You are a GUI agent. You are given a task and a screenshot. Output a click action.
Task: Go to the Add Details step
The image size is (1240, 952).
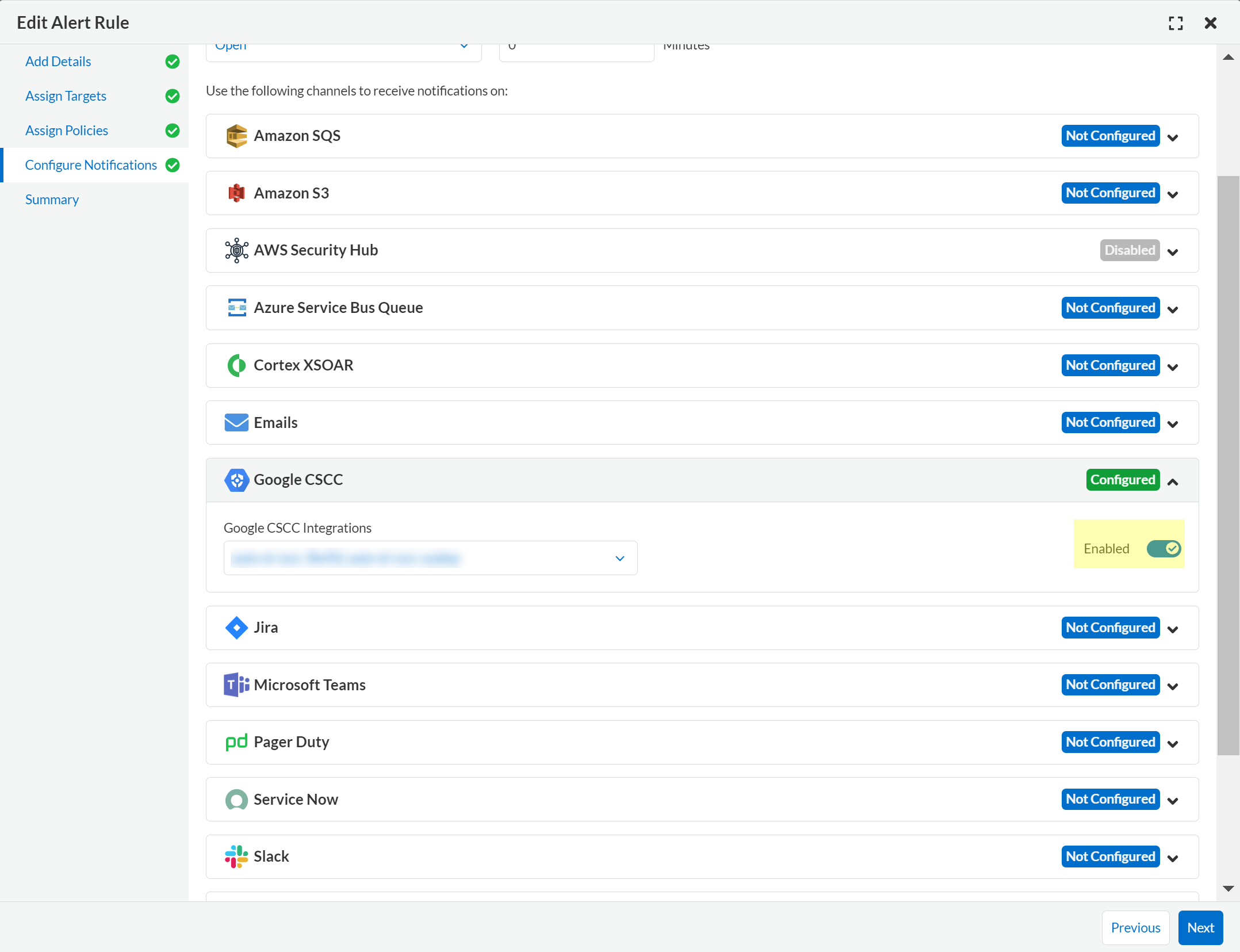coord(58,62)
